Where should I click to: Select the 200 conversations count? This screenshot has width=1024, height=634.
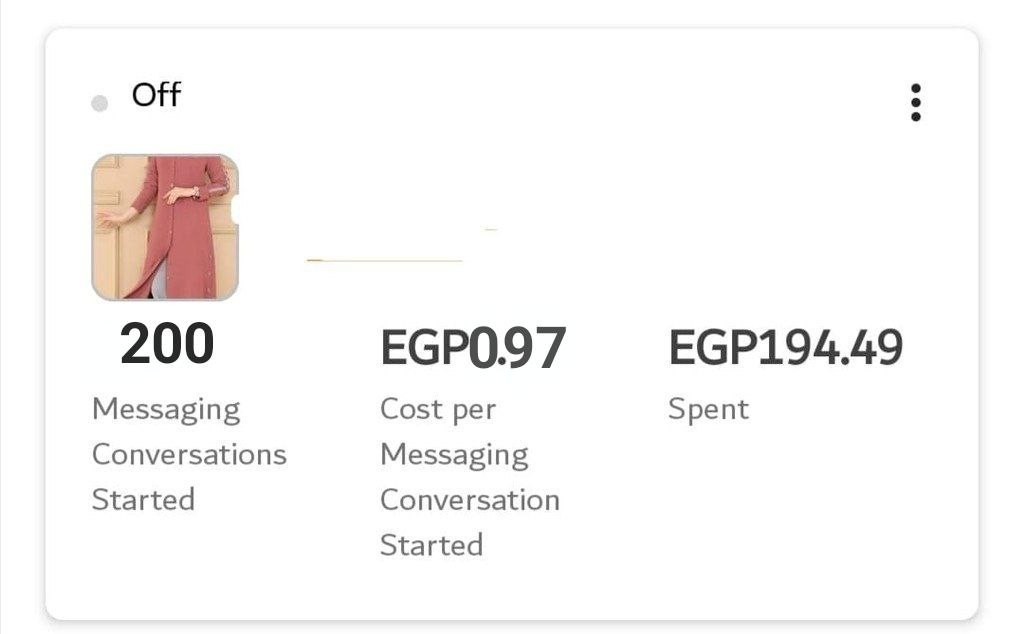[167, 343]
